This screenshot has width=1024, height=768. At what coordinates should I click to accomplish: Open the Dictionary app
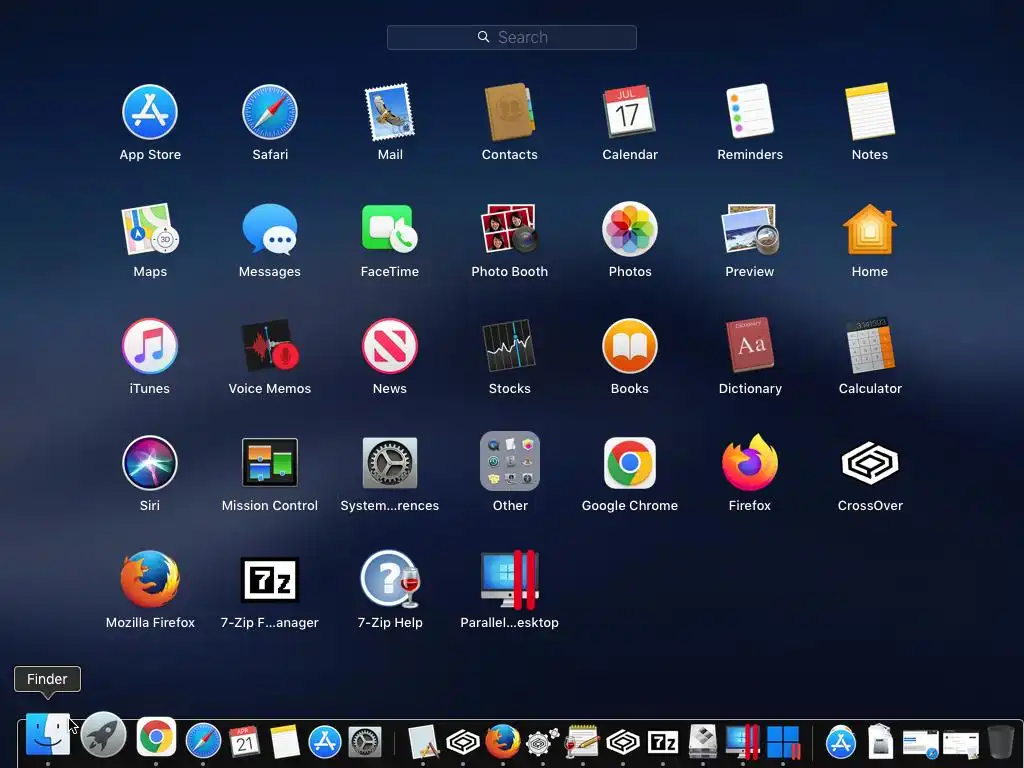[750, 346]
